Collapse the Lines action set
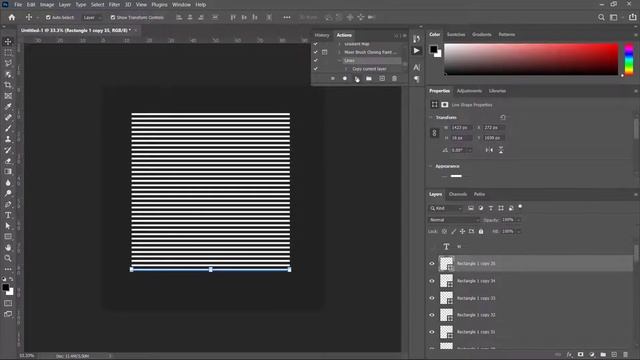This screenshot has width=640, height=360. pos(339,60)
